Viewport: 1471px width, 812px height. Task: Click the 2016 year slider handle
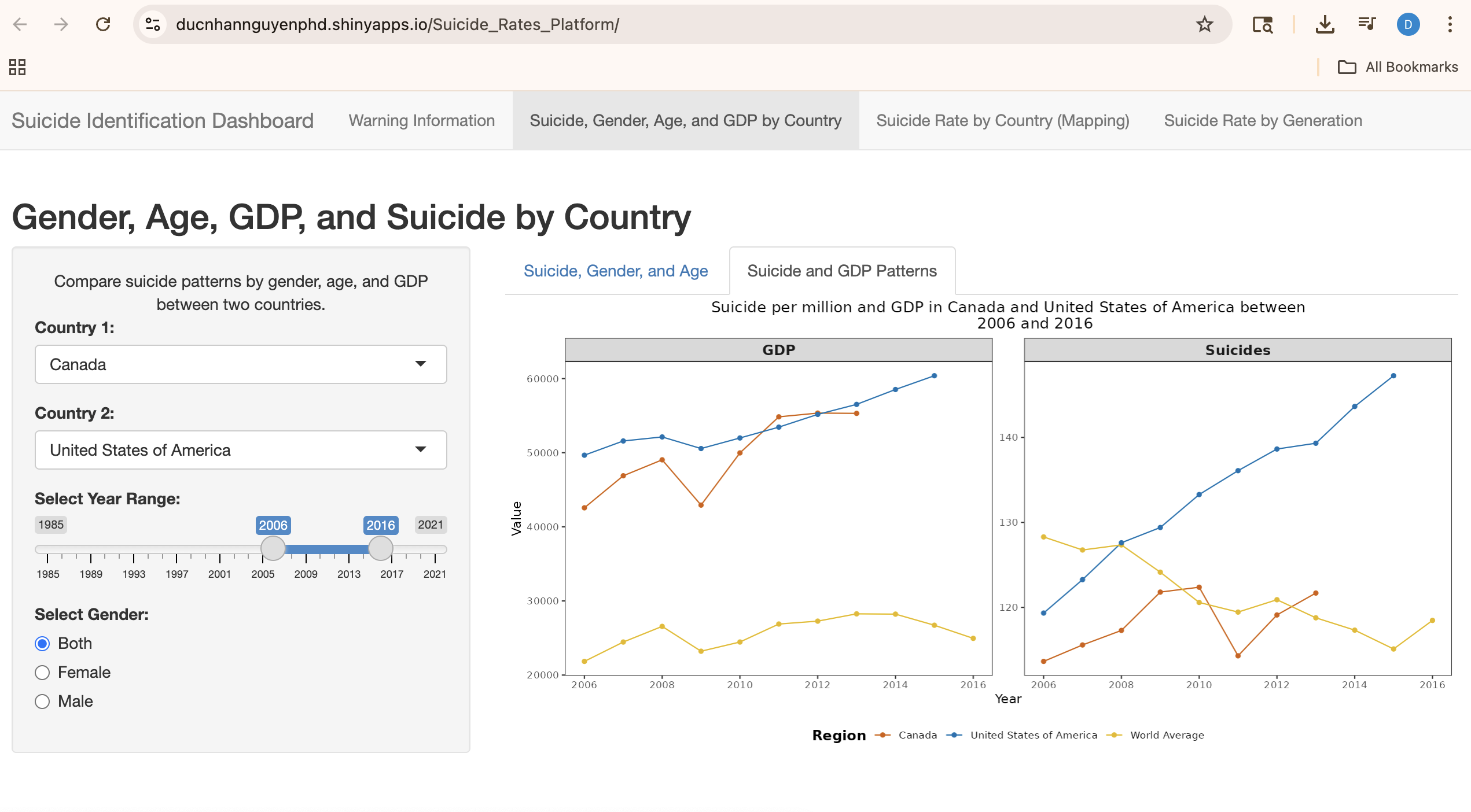click(x=381, y=548)
